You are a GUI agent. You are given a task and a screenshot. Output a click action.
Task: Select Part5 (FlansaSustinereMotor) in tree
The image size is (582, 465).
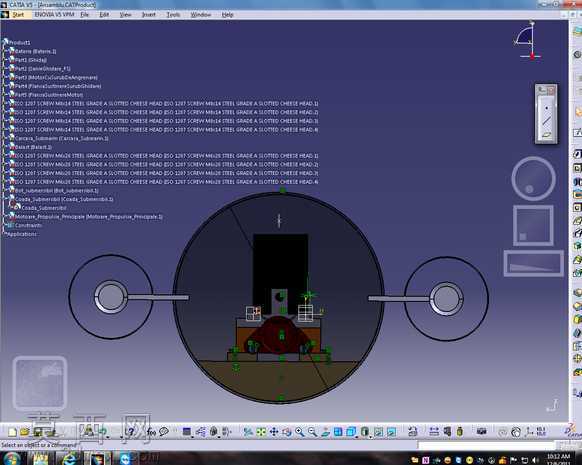click(x=49, y=95)
